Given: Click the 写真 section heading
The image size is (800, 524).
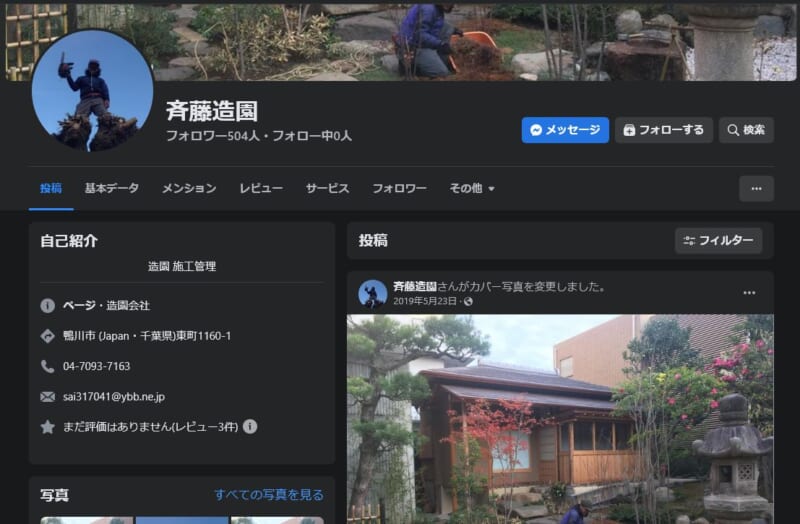Looking at the screenshot, I should tap(55, 495).
